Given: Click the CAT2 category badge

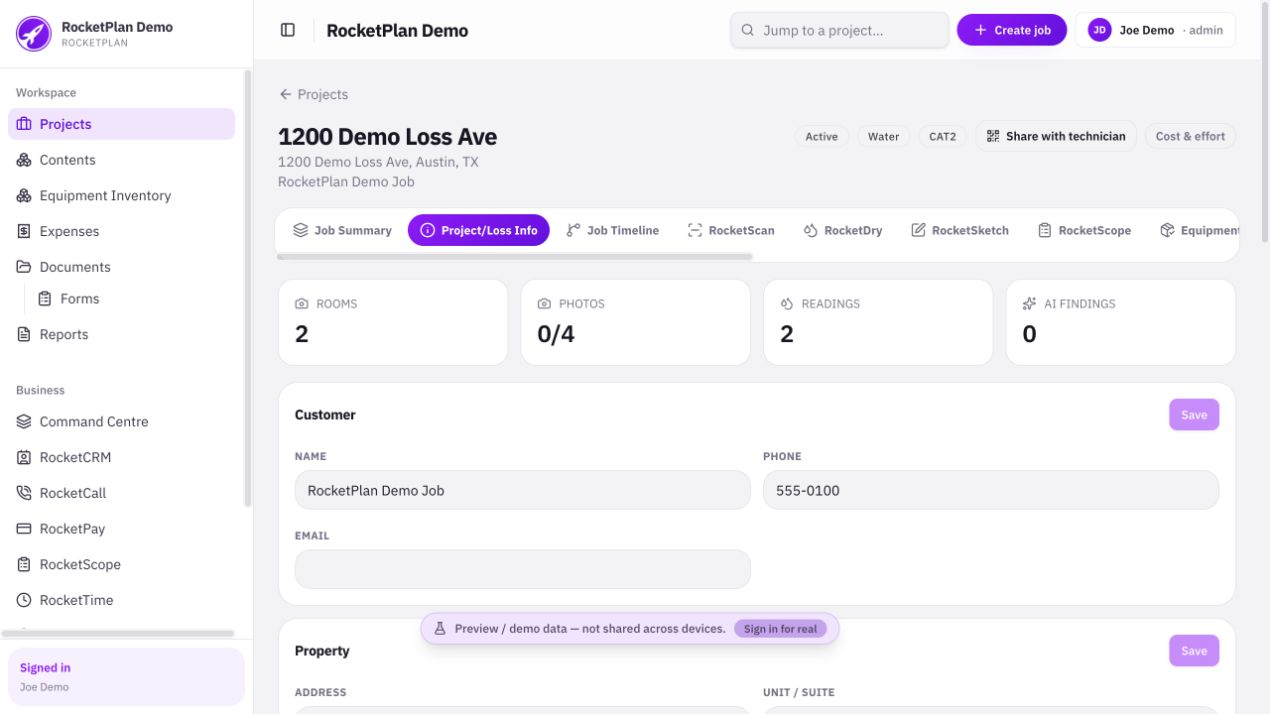Looking at the screenshot, I should tap(943, 137).
